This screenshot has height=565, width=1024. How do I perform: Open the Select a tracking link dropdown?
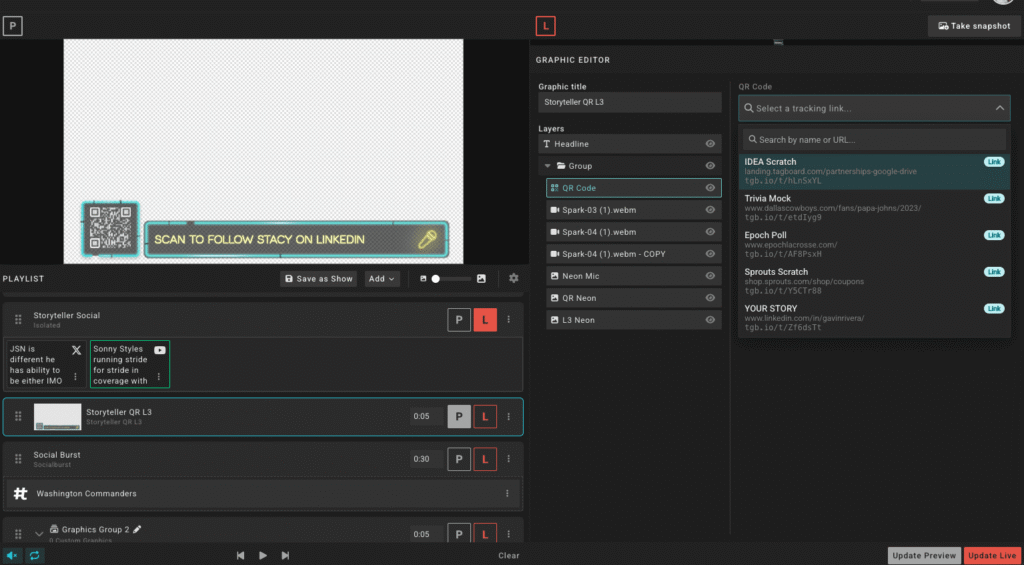(874, 108)
